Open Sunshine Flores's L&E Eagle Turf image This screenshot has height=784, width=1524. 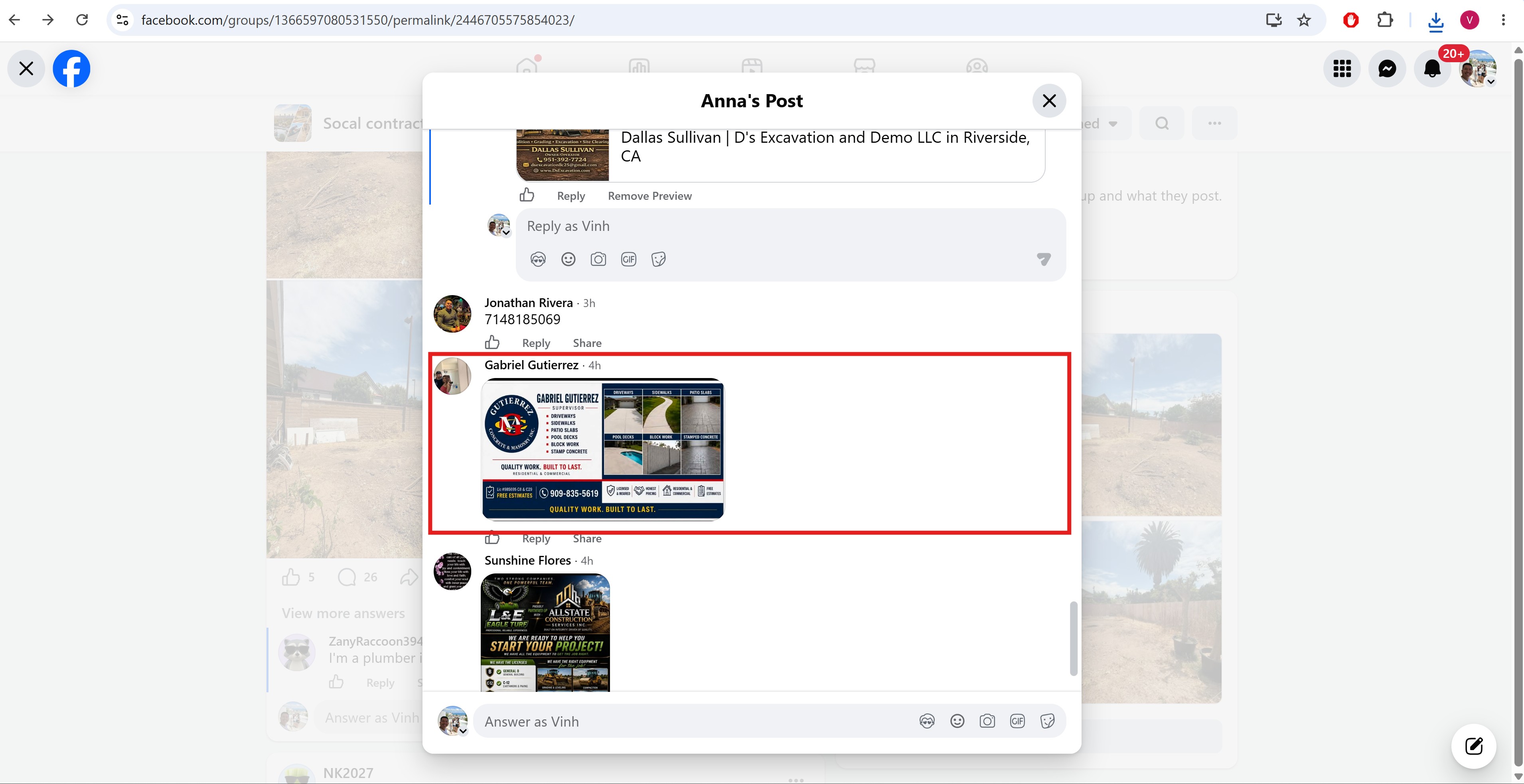tap(545, 632)
